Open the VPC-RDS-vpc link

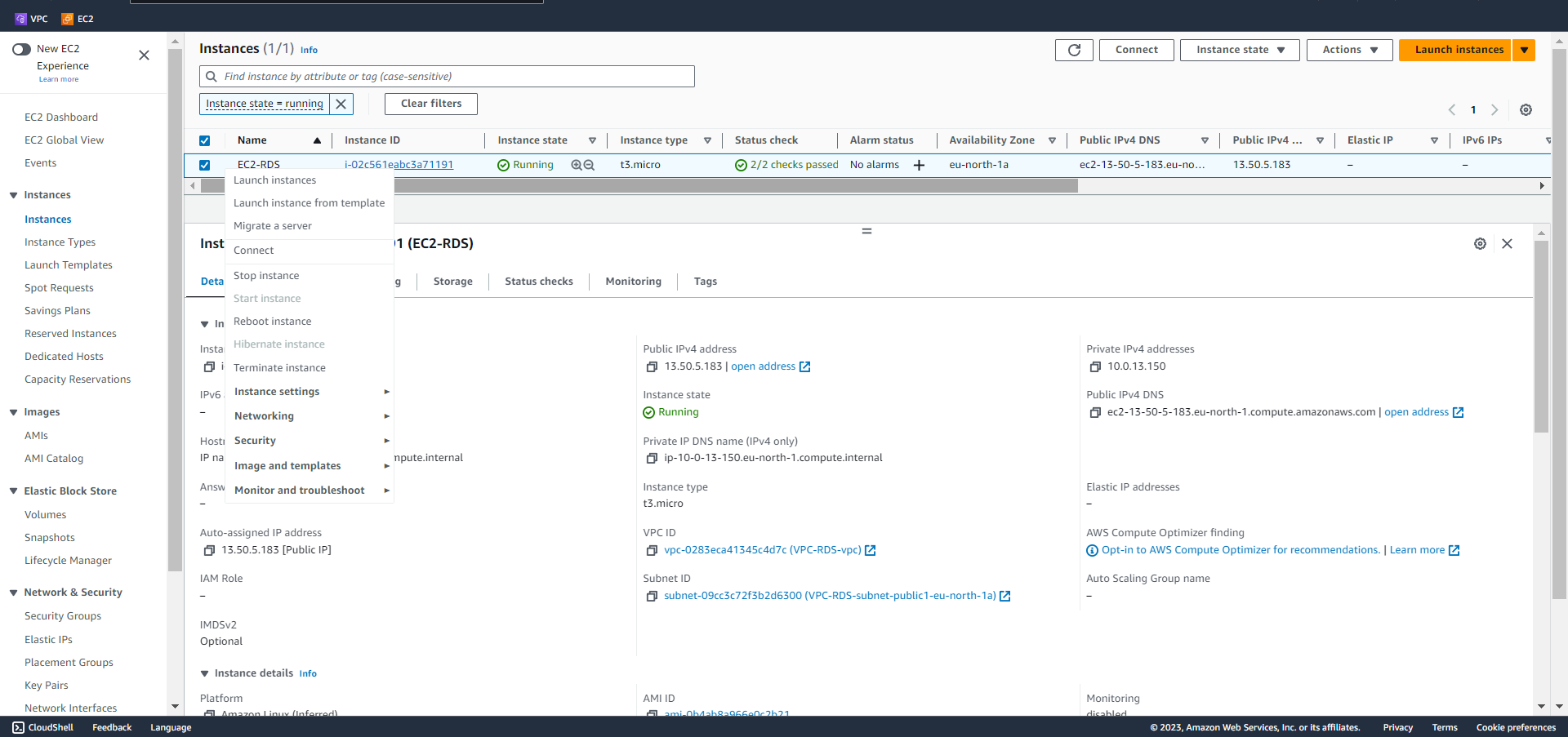tap(763, 550)
